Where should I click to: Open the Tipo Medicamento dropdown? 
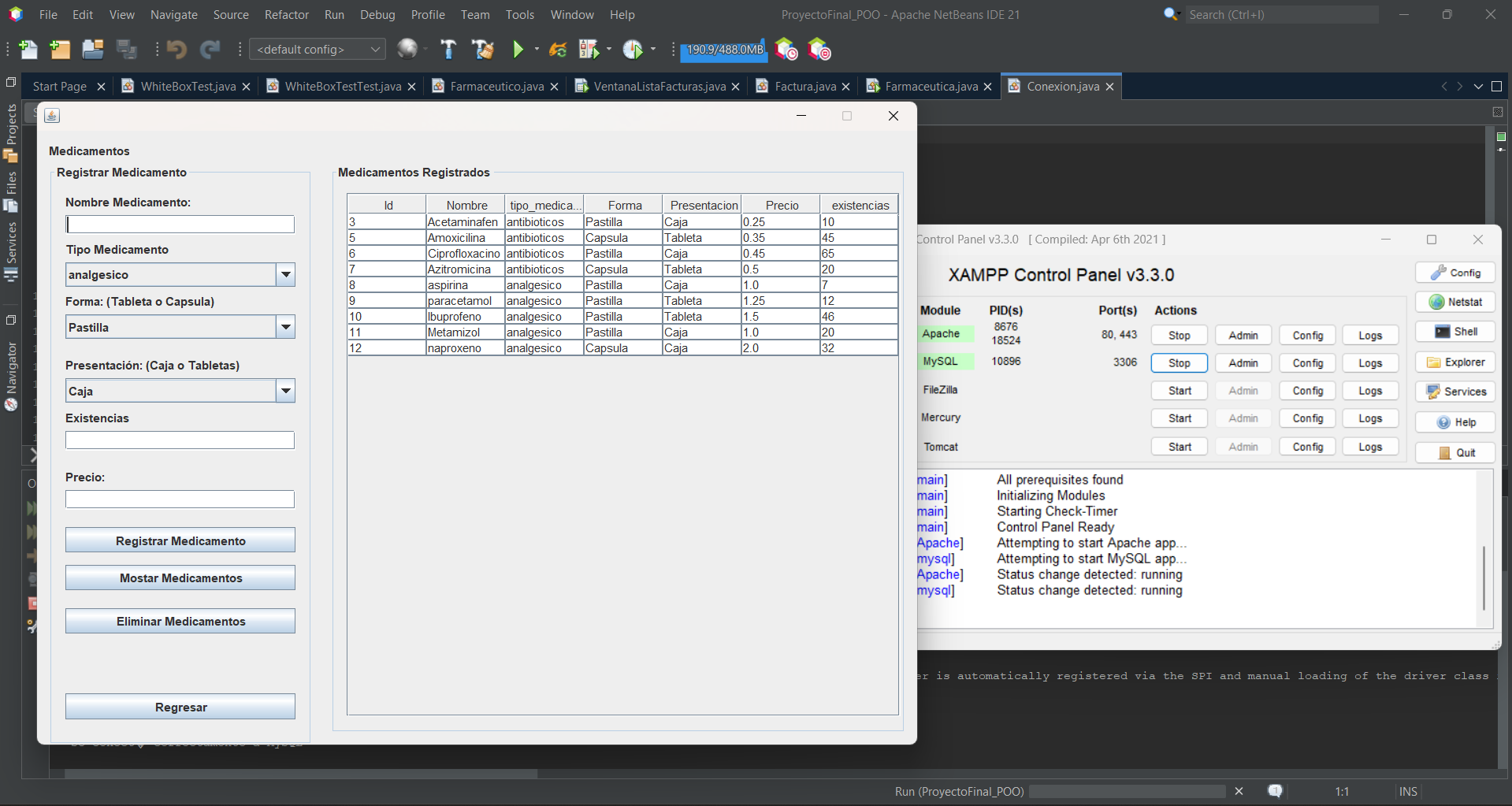(x=286, y=274)
